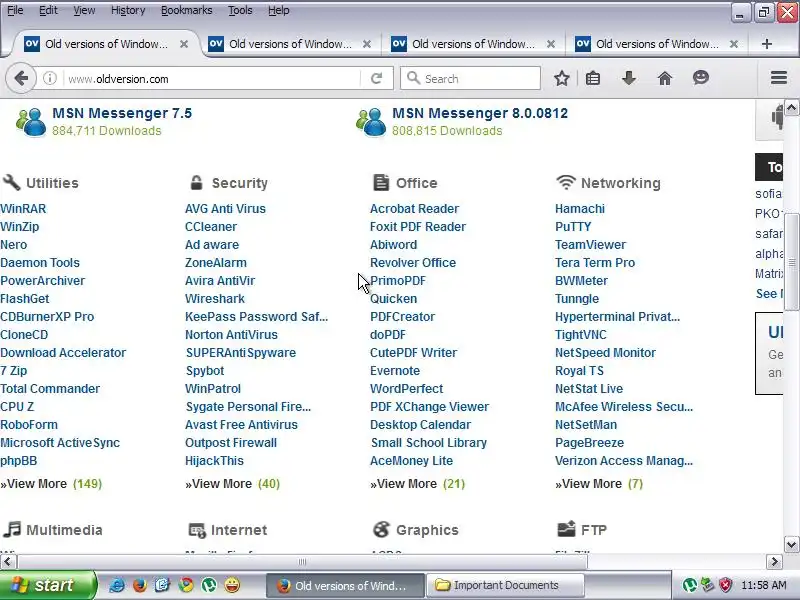Screen dimensions: 800x600
Task: Click the Multimedia music note icon
Action: (12, 529)
